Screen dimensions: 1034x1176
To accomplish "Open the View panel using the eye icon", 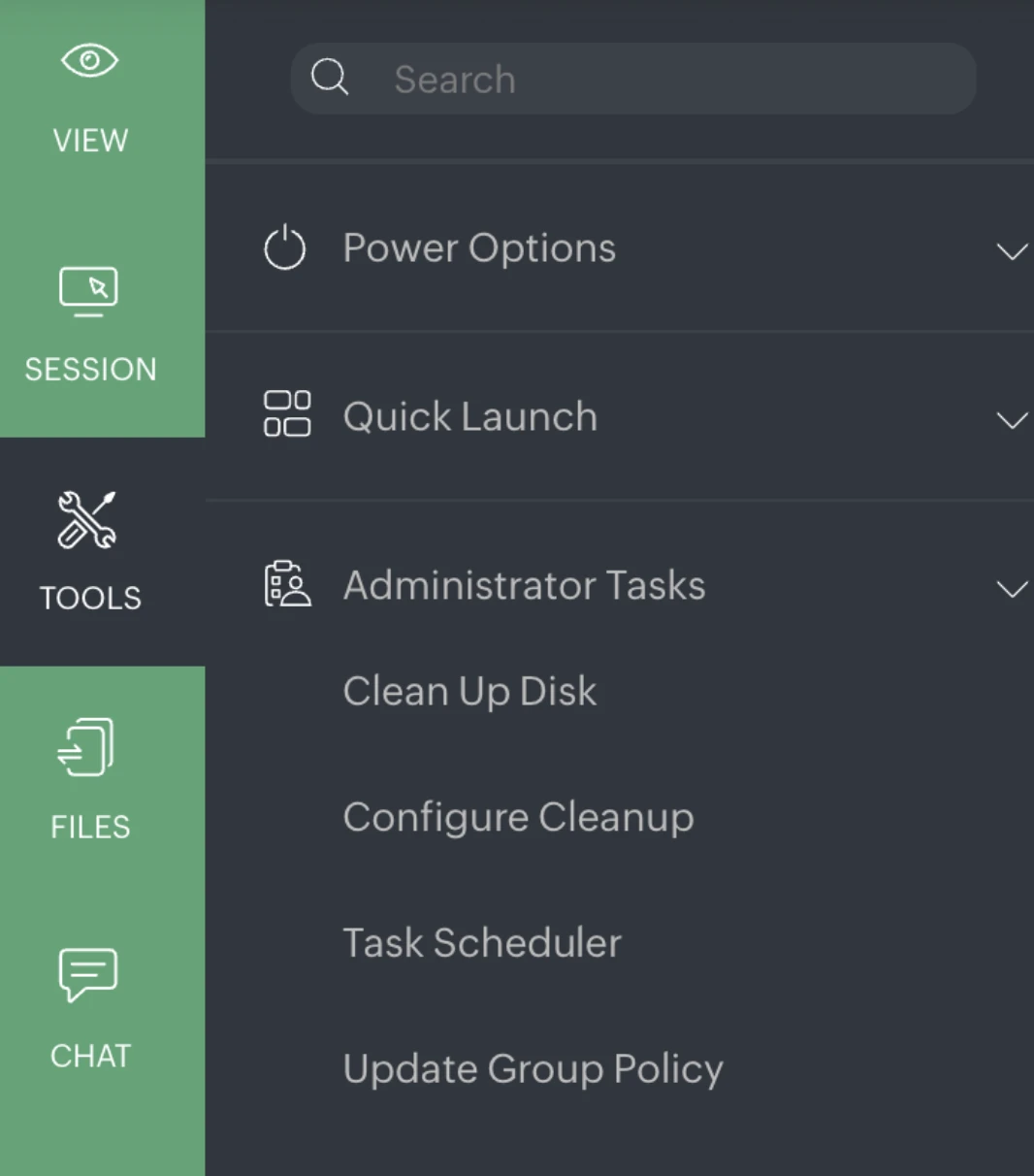I will click(90, 60).
